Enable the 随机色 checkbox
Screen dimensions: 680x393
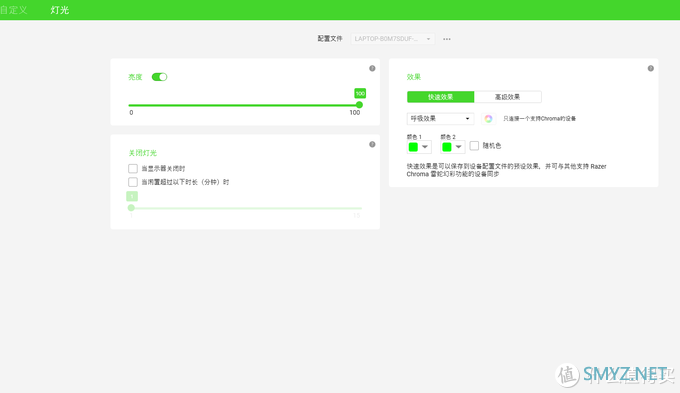tap(474, 146)
